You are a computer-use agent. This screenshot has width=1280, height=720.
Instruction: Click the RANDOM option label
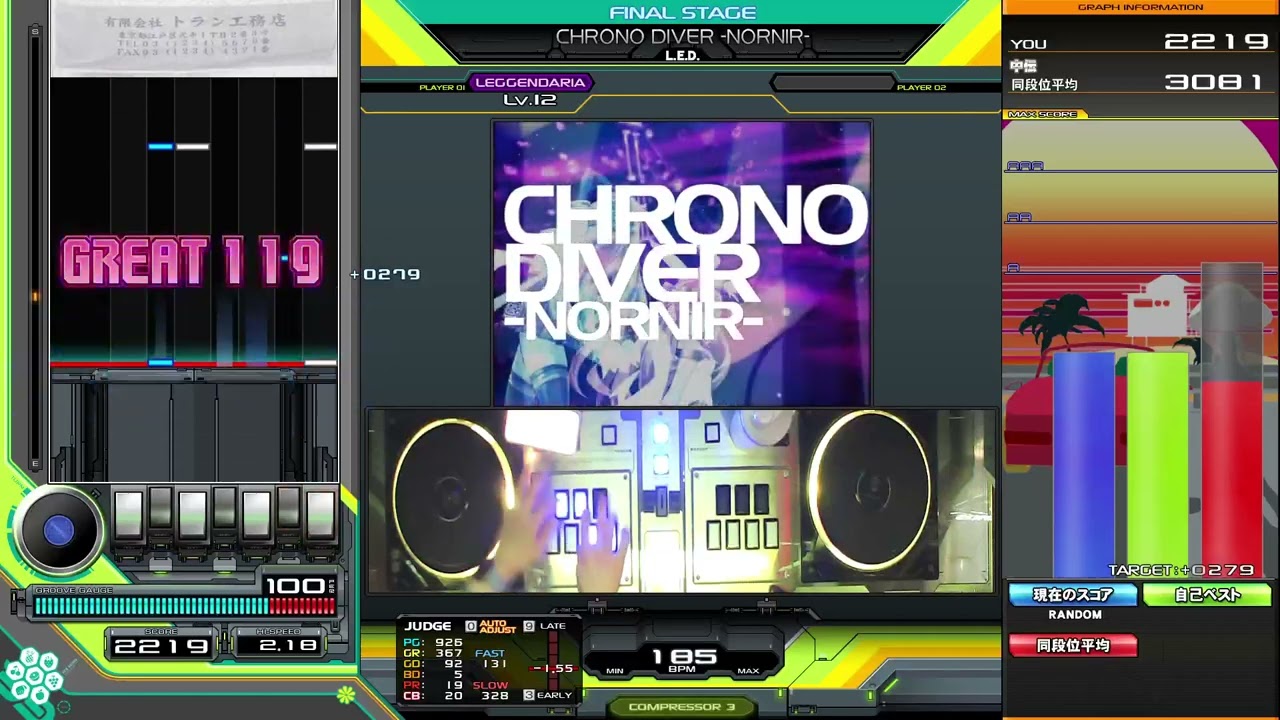pyautogui.click(x=1075, y=615)
